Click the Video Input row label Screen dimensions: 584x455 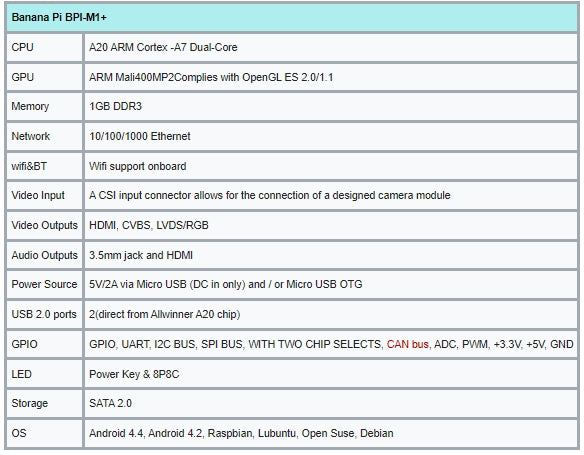click(38, 195)
